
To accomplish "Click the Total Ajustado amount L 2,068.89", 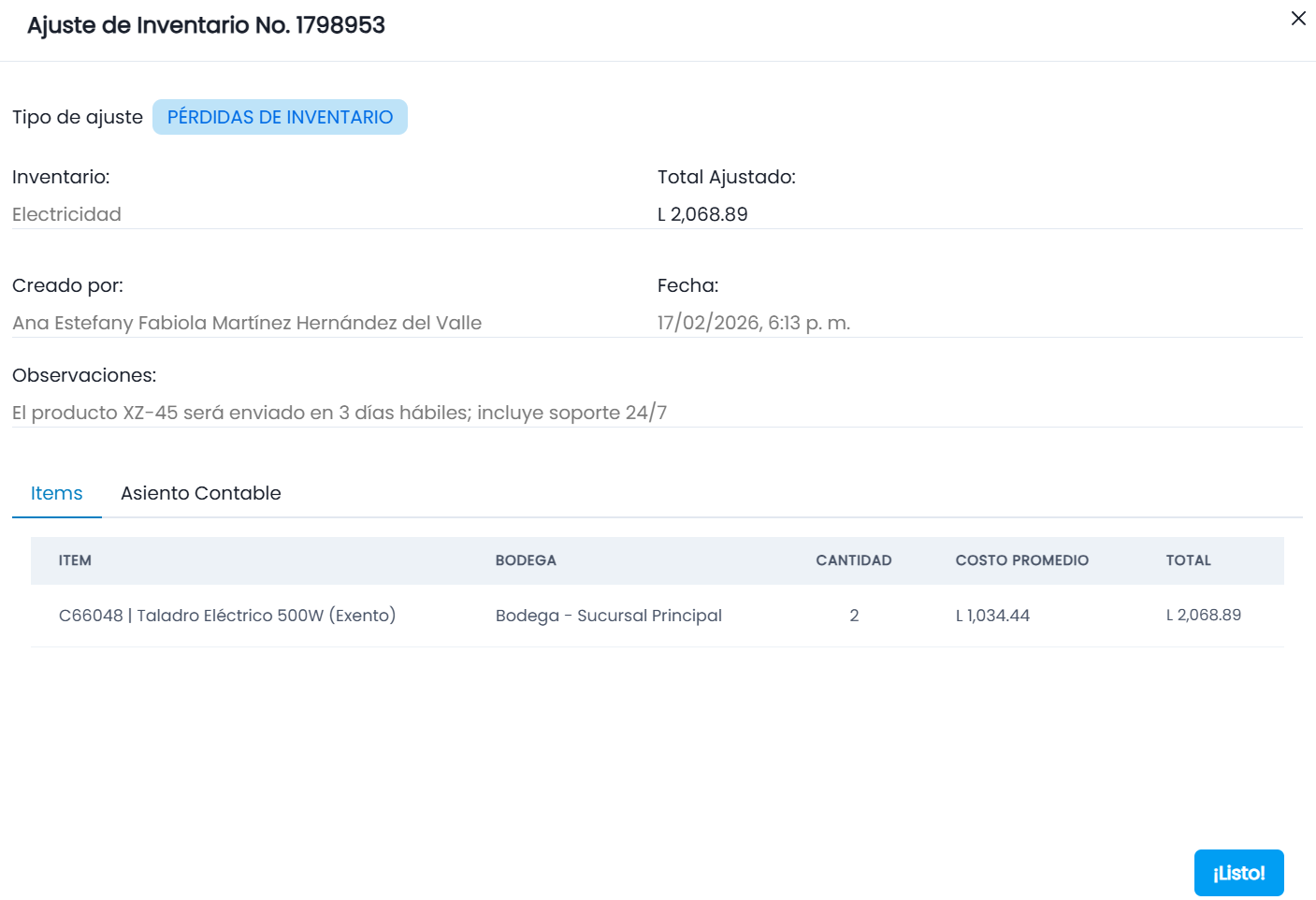I will (x=702, y=214).
